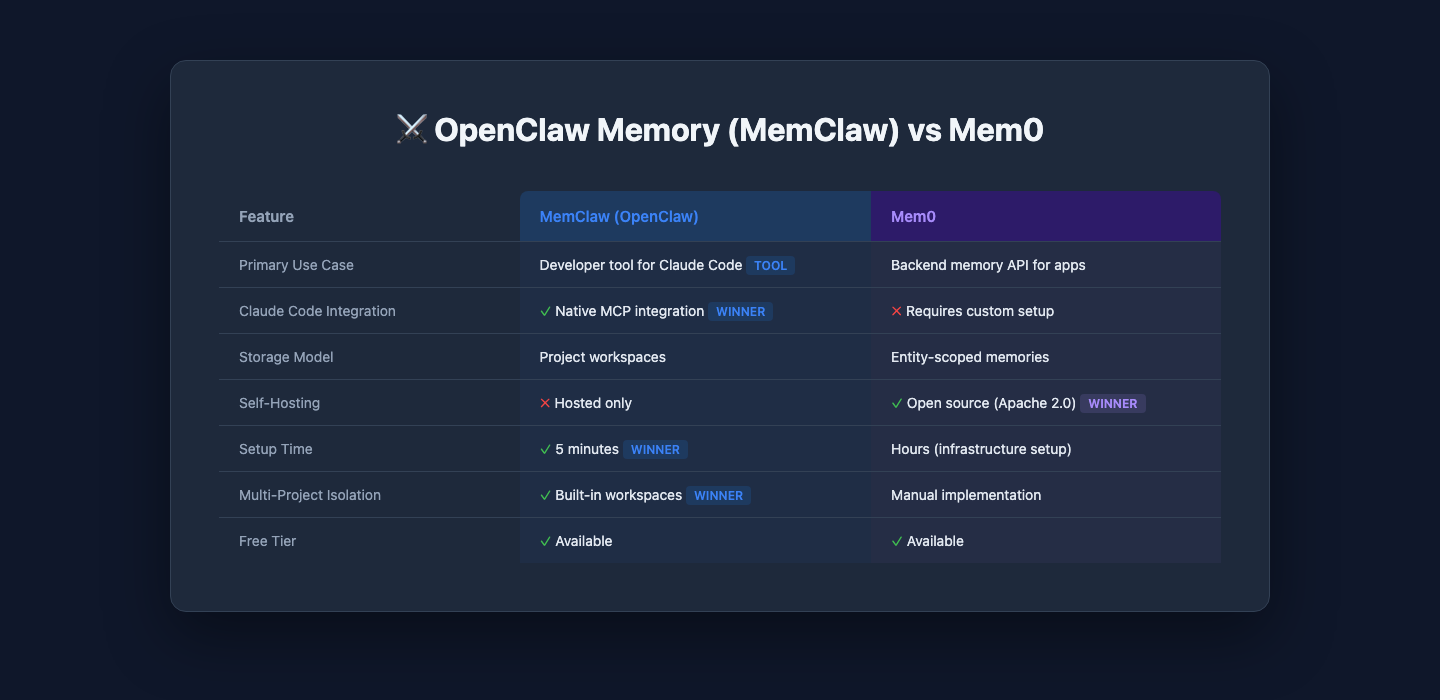Click the Entity-scoped memories cell
Screen dimensions: 1440x700
coord(969,357)
